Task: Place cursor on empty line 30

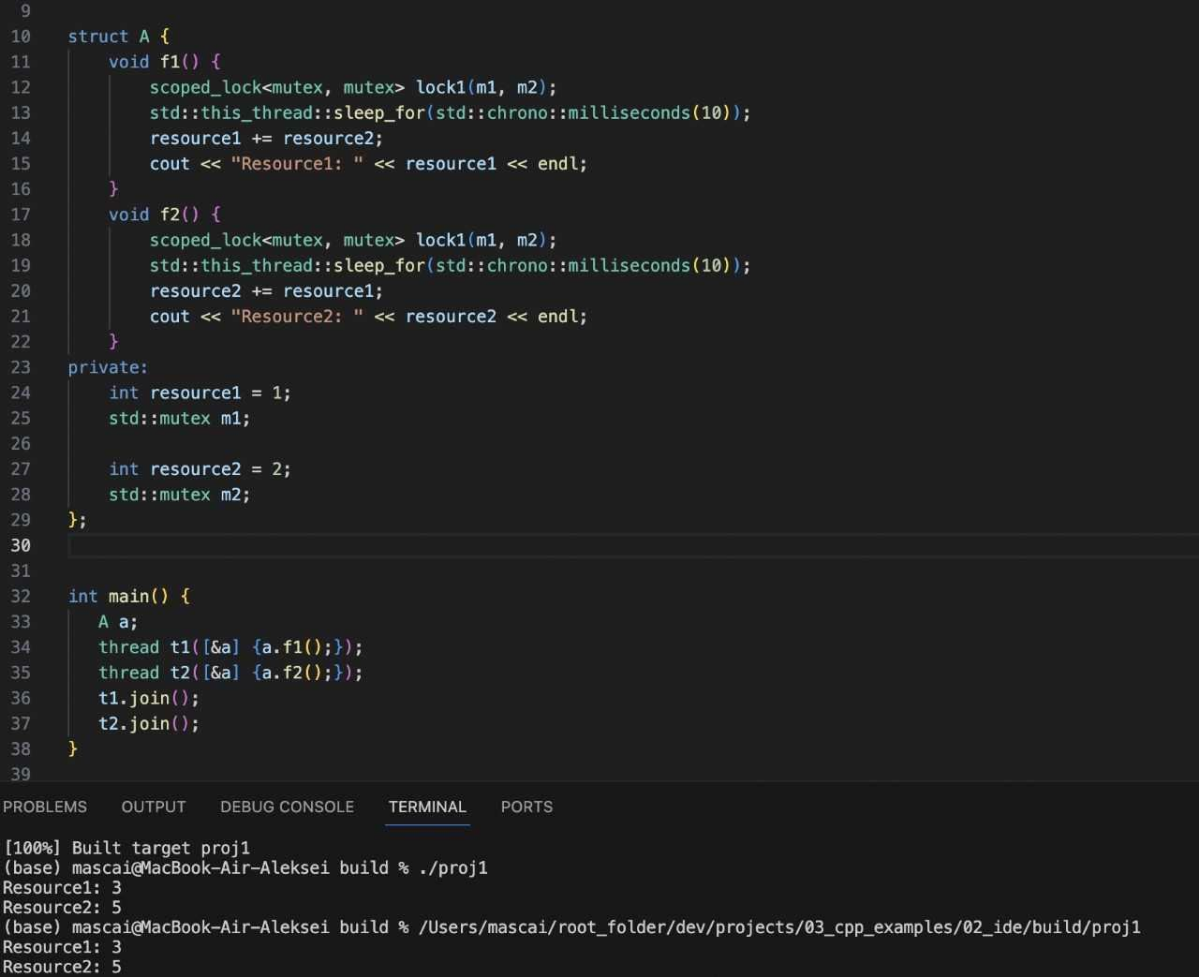Action: pyautogui.click(x=400, y=545)
